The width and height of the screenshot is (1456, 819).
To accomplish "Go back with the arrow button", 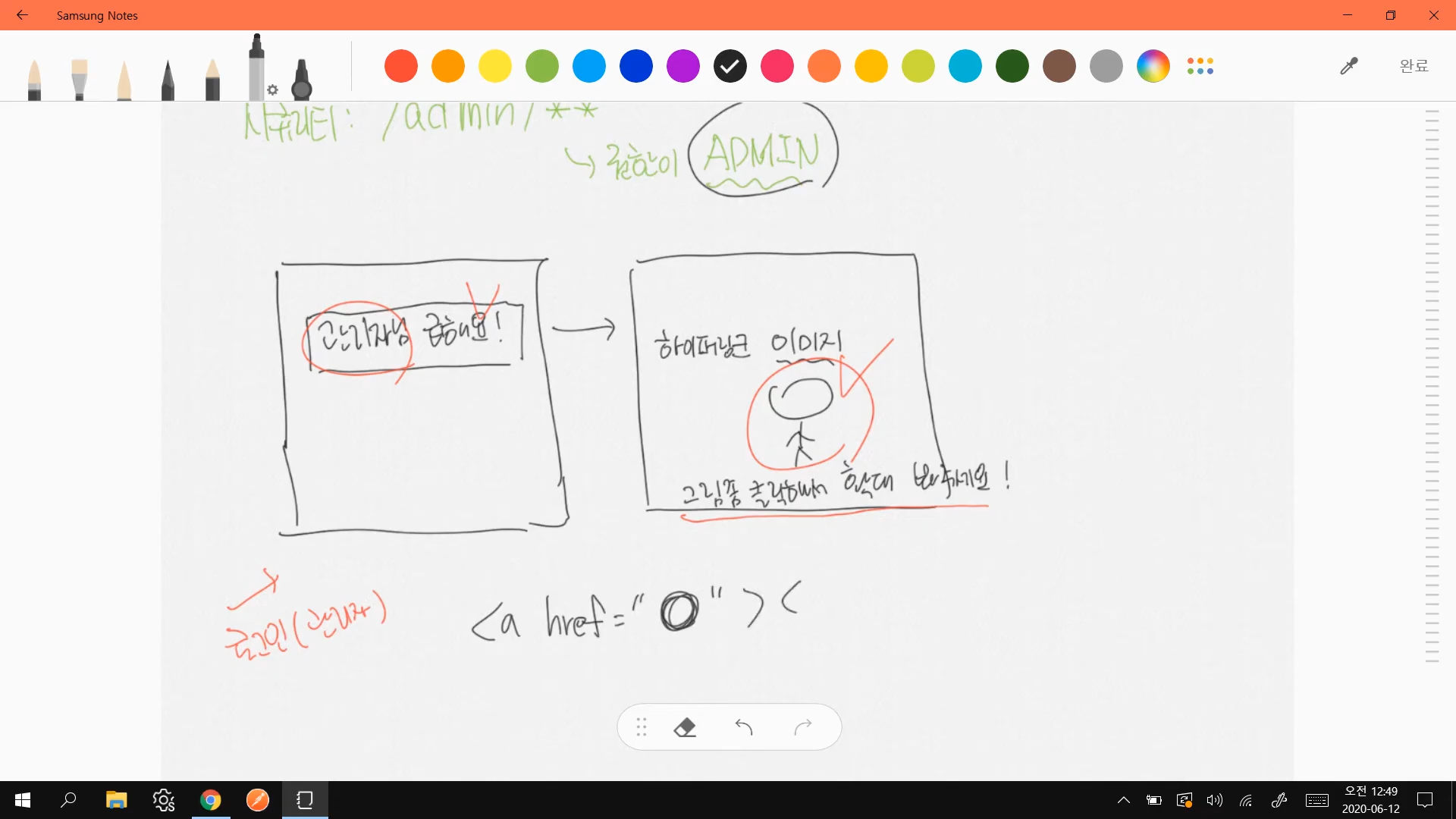I will (22, 15).
